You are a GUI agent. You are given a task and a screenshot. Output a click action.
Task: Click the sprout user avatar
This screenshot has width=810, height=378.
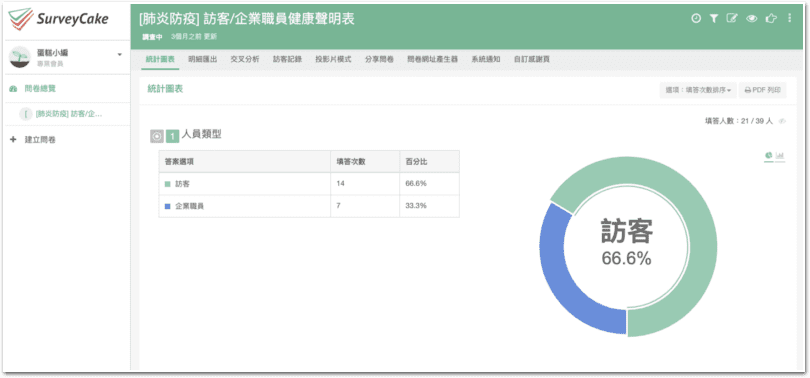[20, 57]
